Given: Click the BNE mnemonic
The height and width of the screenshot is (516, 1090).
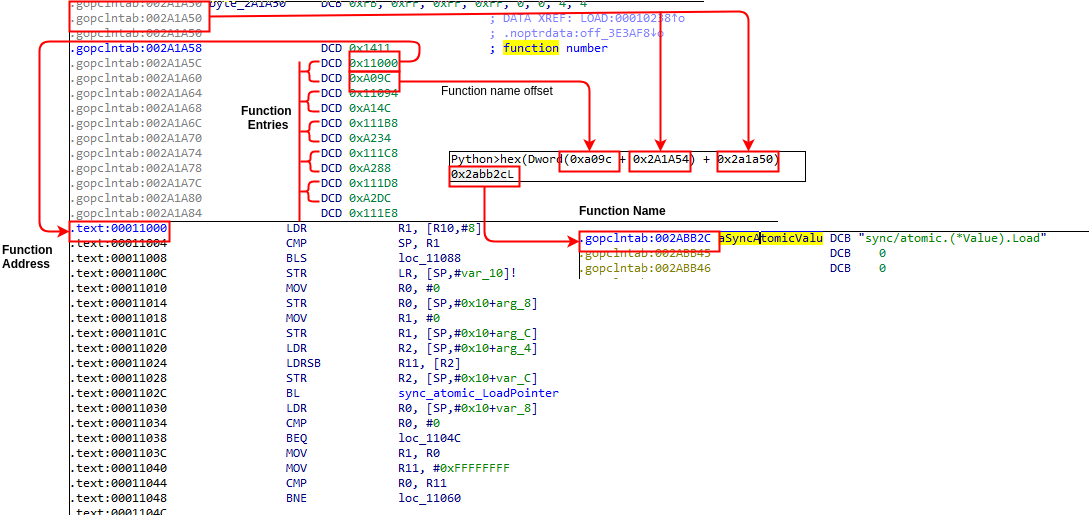Looking at the screenshot, I should [296, 498].
